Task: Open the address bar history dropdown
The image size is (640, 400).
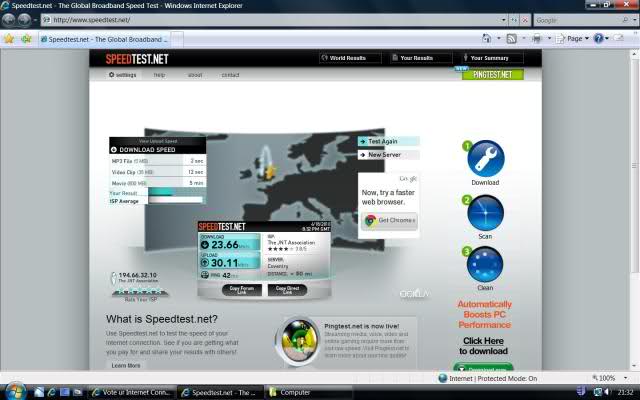Action: pyautogui.click(x=503, y=20)
